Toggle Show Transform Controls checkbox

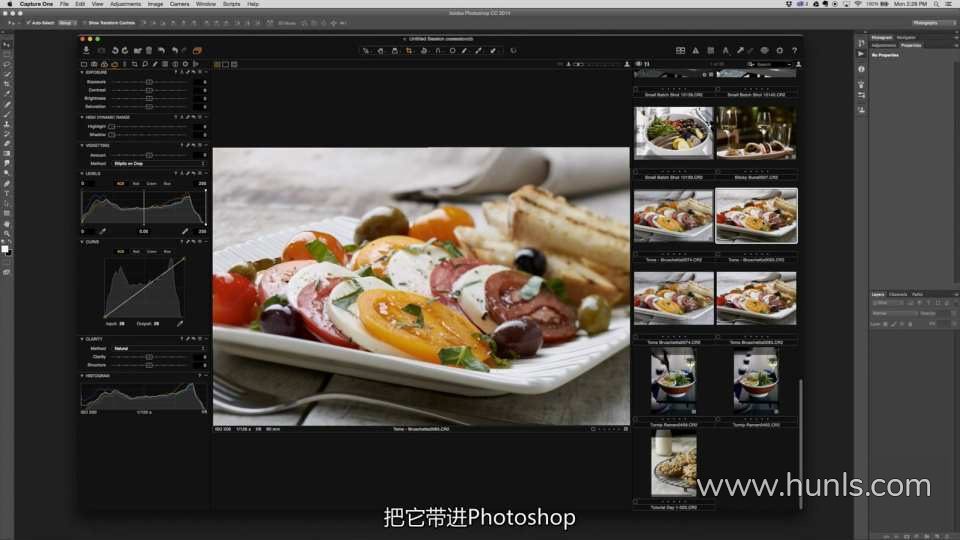[x=84, y=23]
